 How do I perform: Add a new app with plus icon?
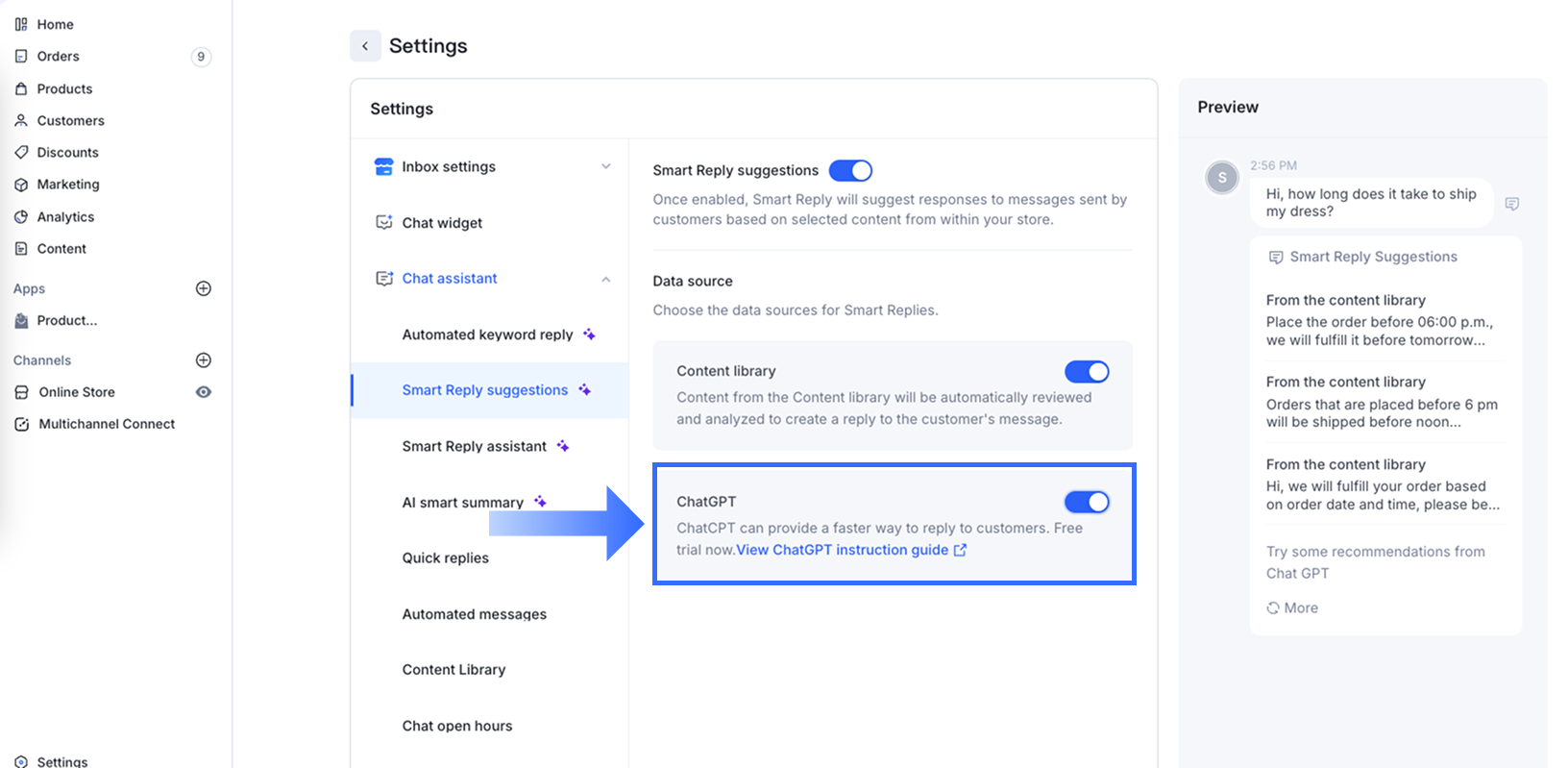point(204,288)
